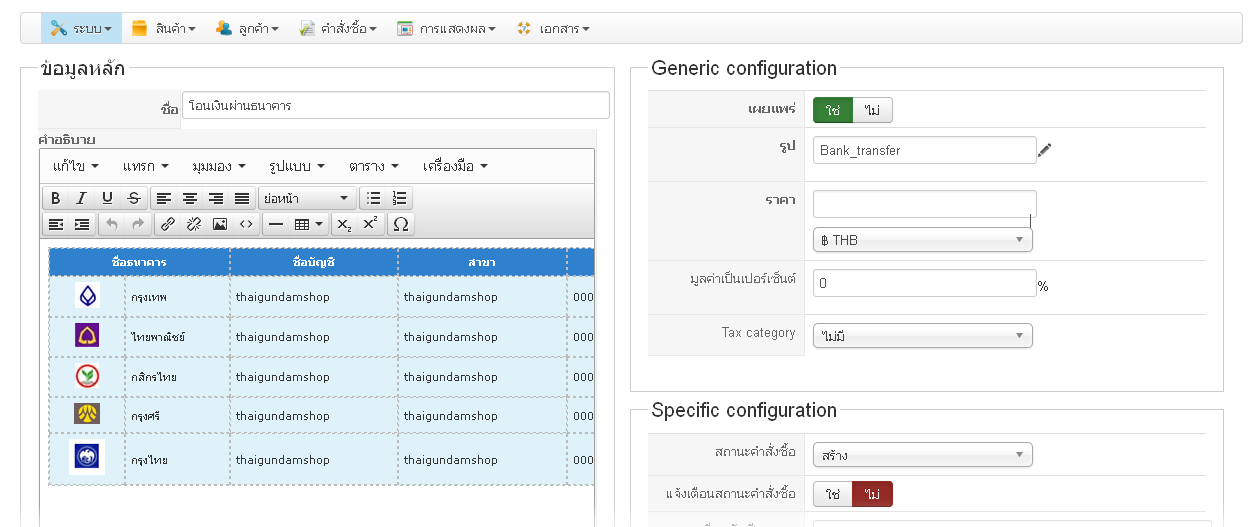Open the ระบบ menu button
1257x527 pixels.
tap(81, 29)
